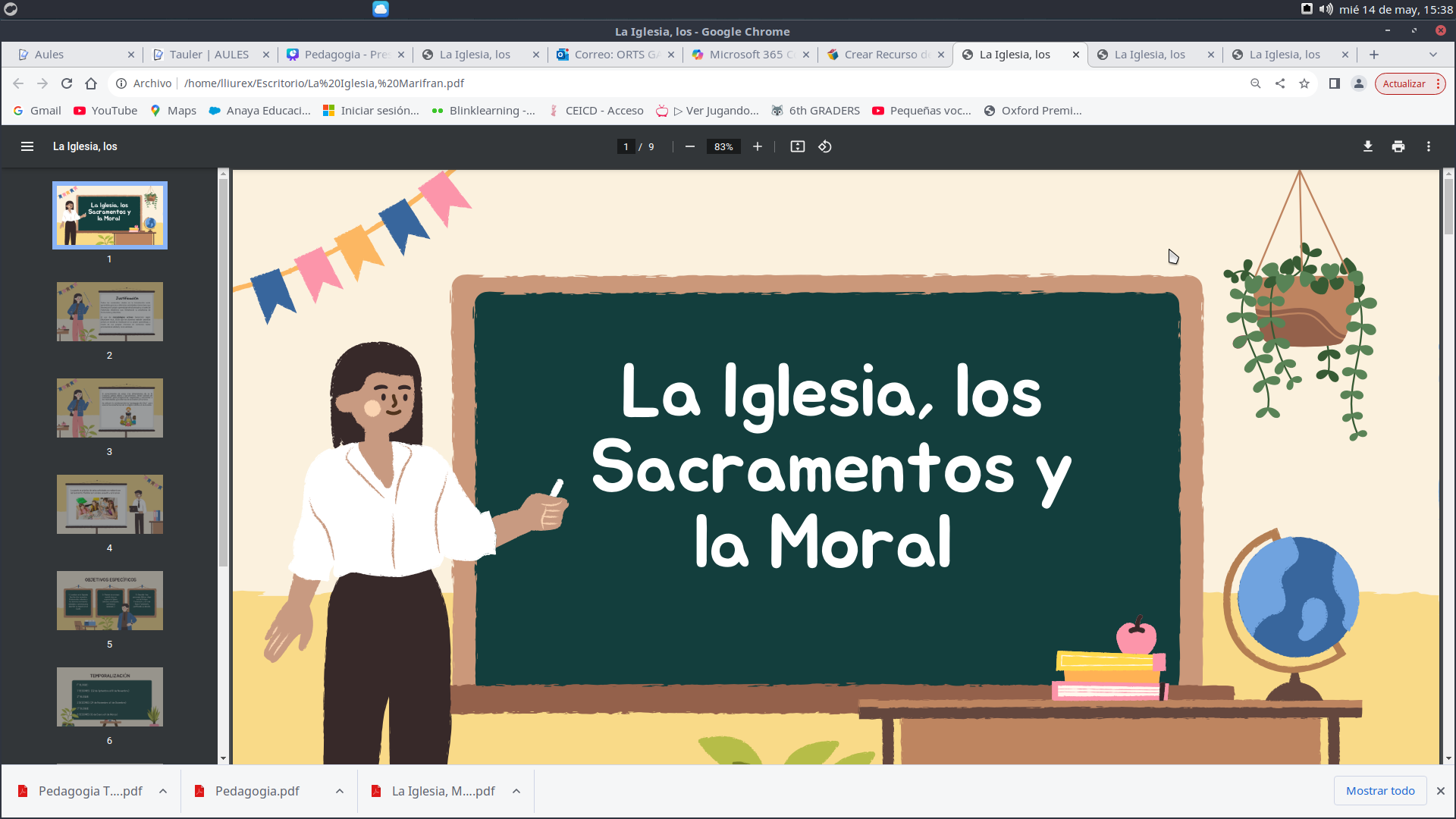
Task: Click the thumbnail panel scrollbar
Action: 223,372
